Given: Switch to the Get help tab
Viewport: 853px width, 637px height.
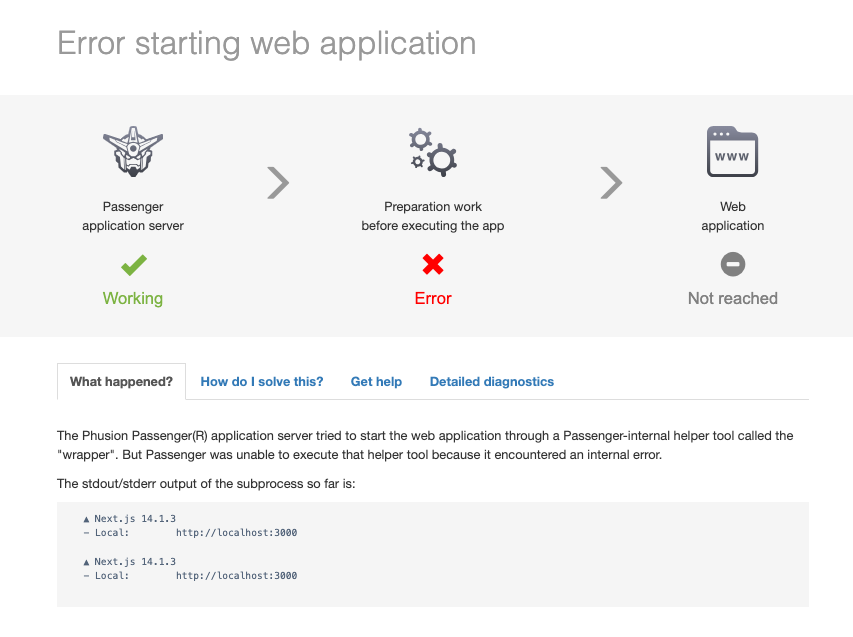Looking at the screenshot, I should [x=376, y=382].
